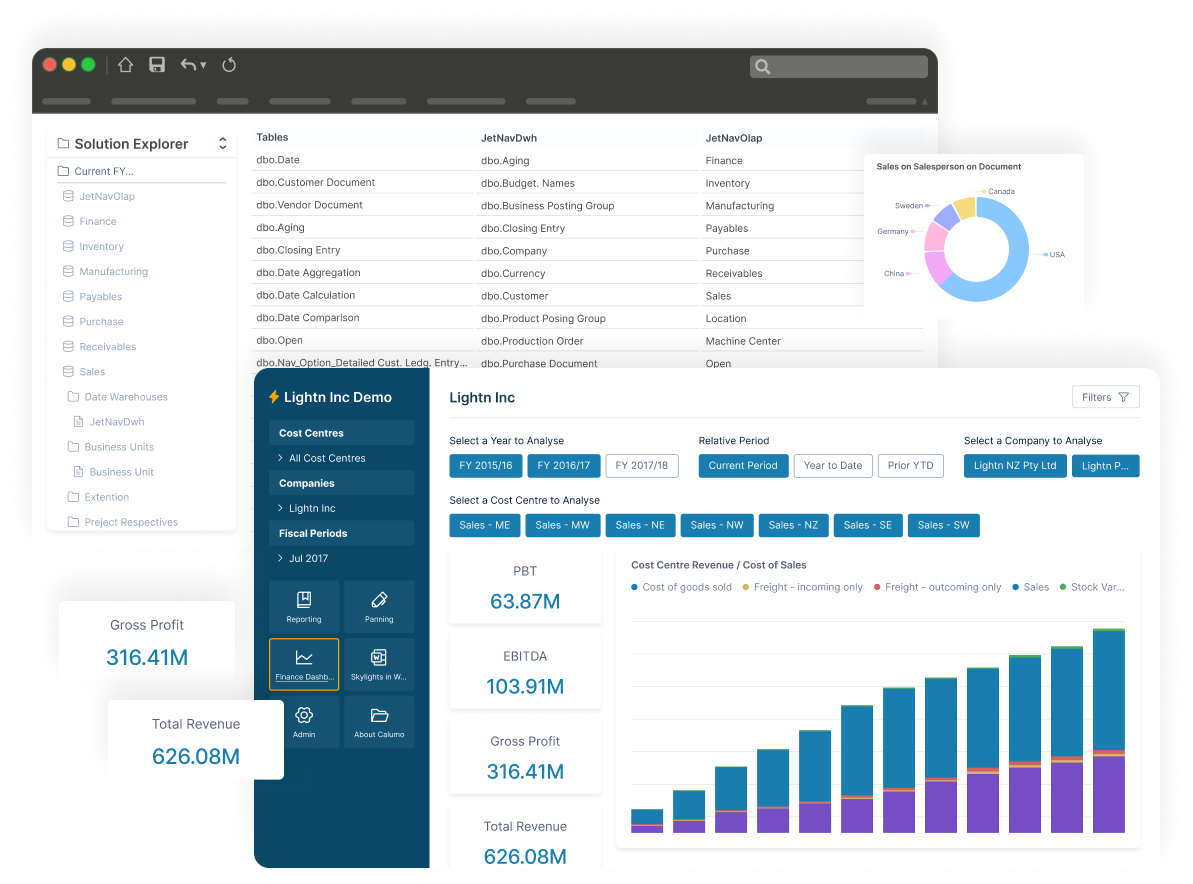Open the About Calumo folder tile
The width and height of the screenshot is (1193, 884).
(x=379, y=722)
